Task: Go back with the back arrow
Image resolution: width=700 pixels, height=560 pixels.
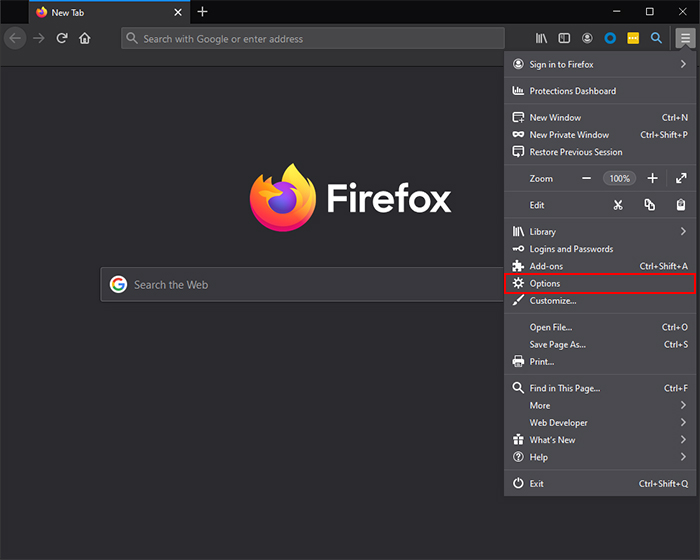Action: 15,38
